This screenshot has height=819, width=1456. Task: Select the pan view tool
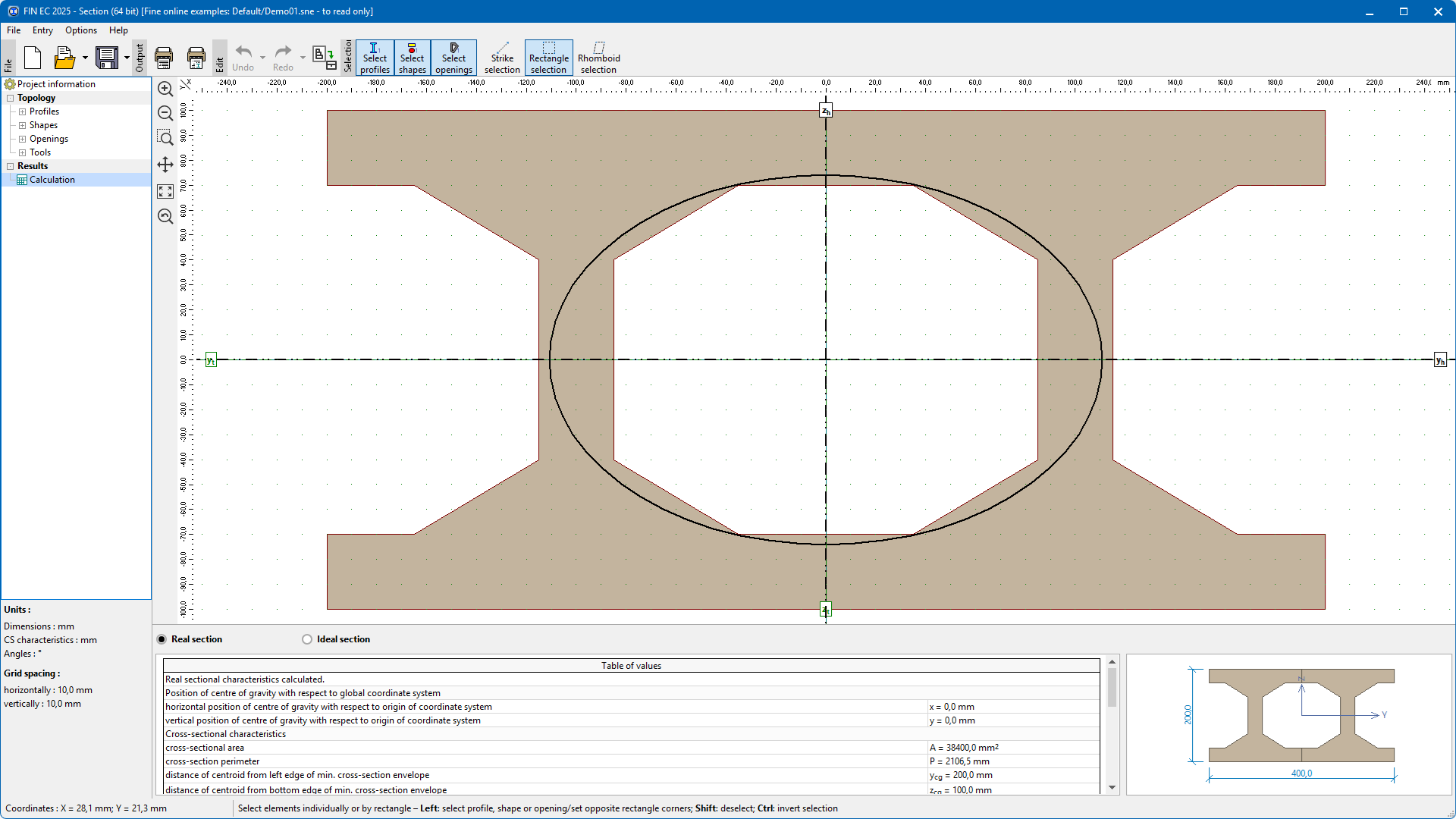pos(165,165)
